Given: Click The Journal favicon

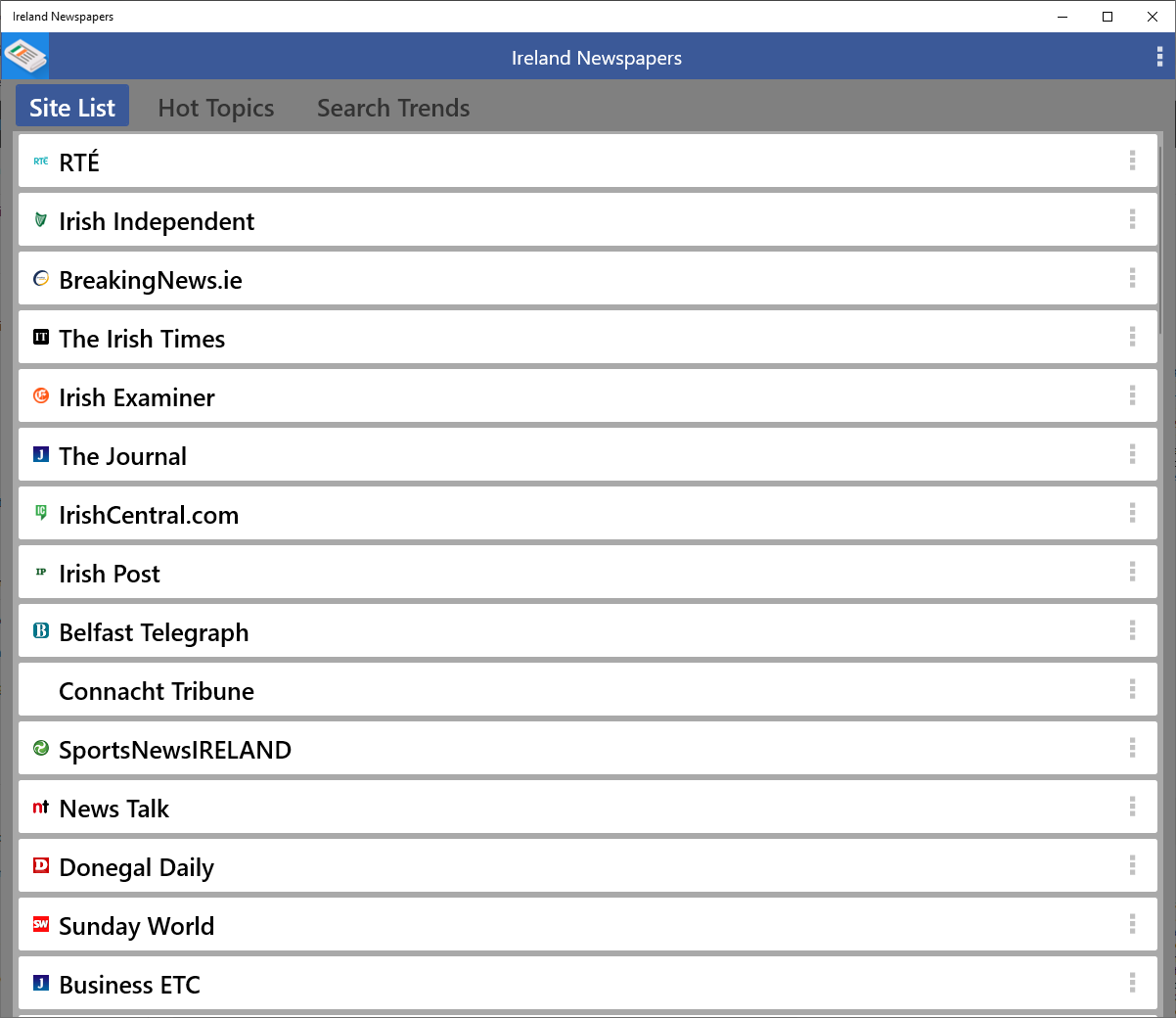Looking at the screenshot, I should [41, 454].
